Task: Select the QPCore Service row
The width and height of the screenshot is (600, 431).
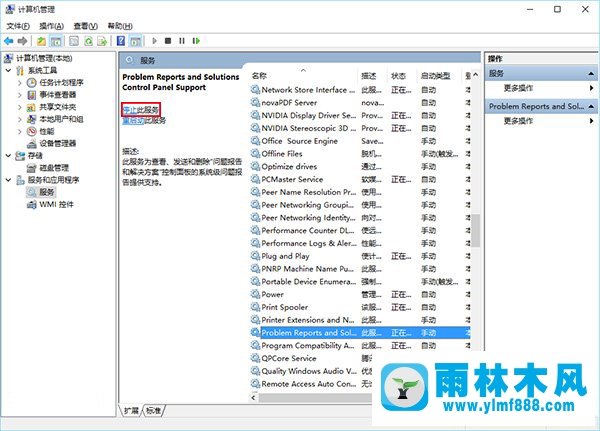Action: pyautogui.click(x=311, y=358)
